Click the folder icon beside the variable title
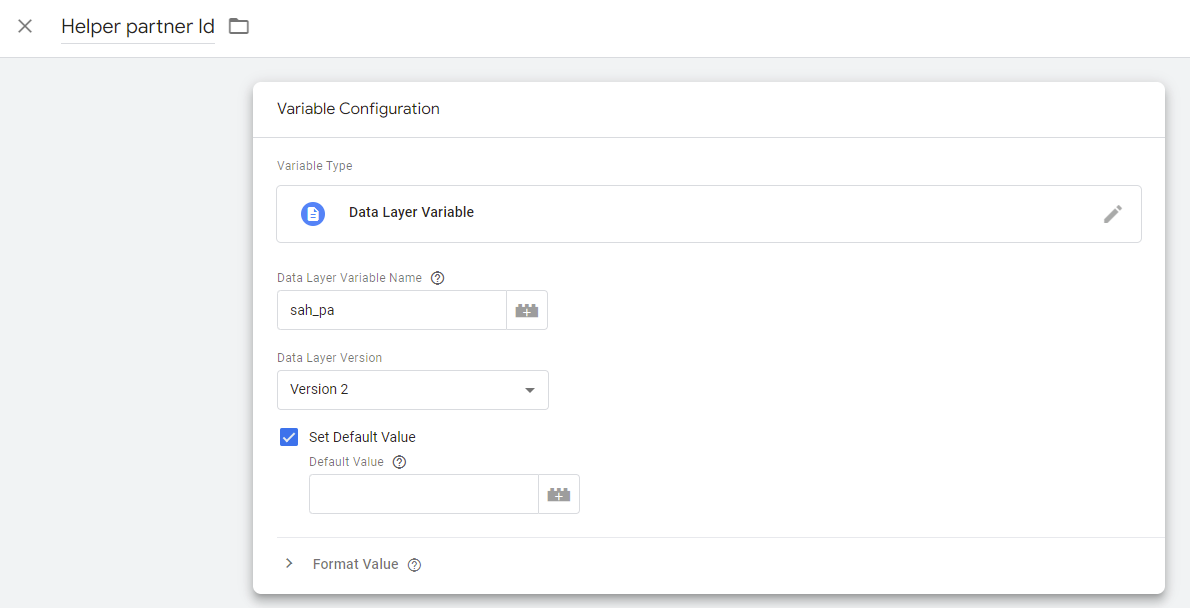 [x=238, y=26]
